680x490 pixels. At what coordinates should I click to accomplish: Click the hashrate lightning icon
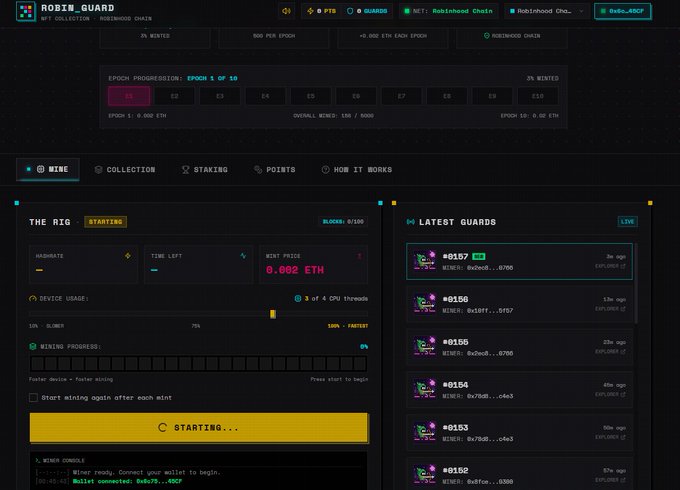pos(128,256)
